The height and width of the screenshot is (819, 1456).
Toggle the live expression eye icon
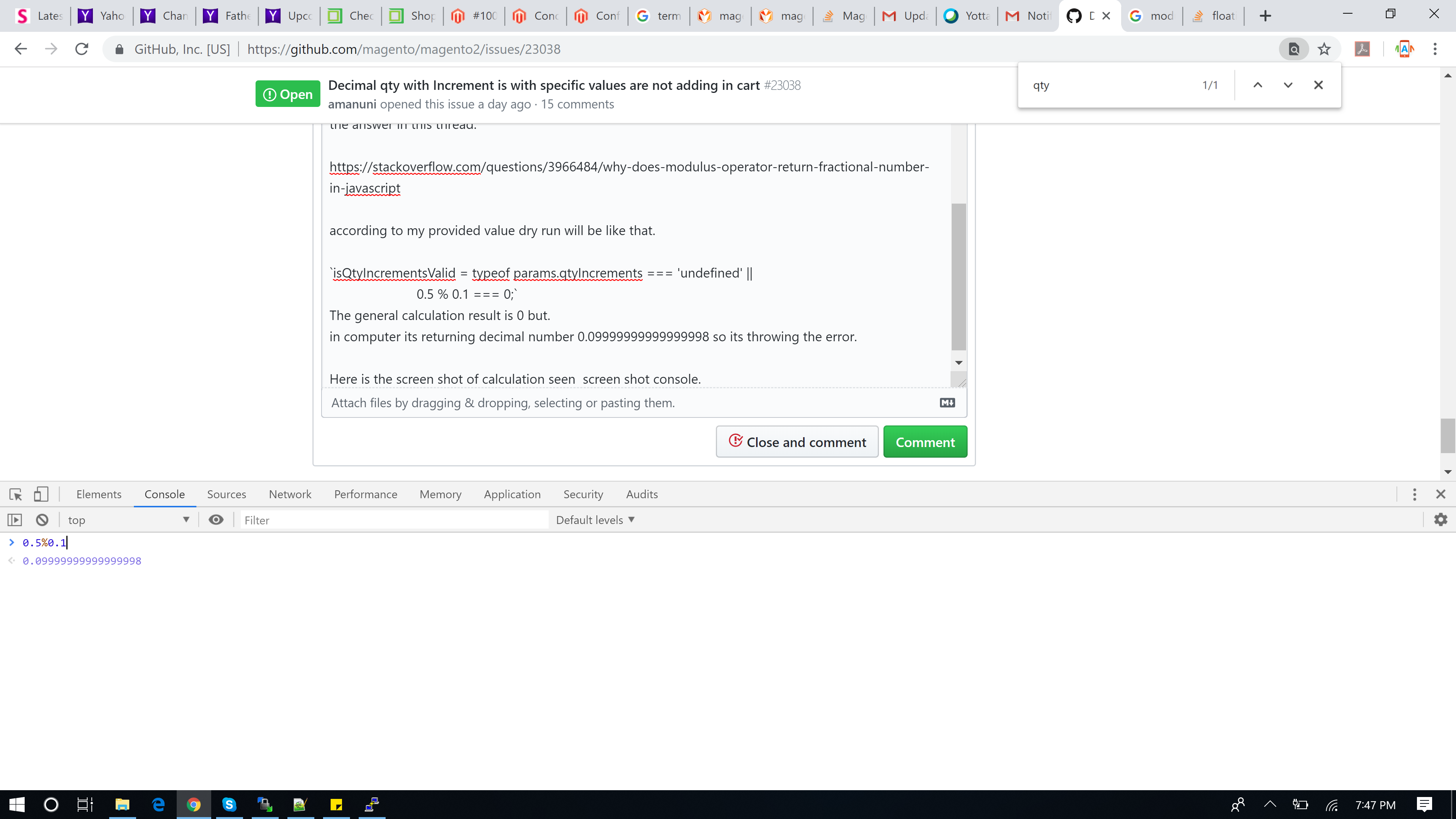217,519
